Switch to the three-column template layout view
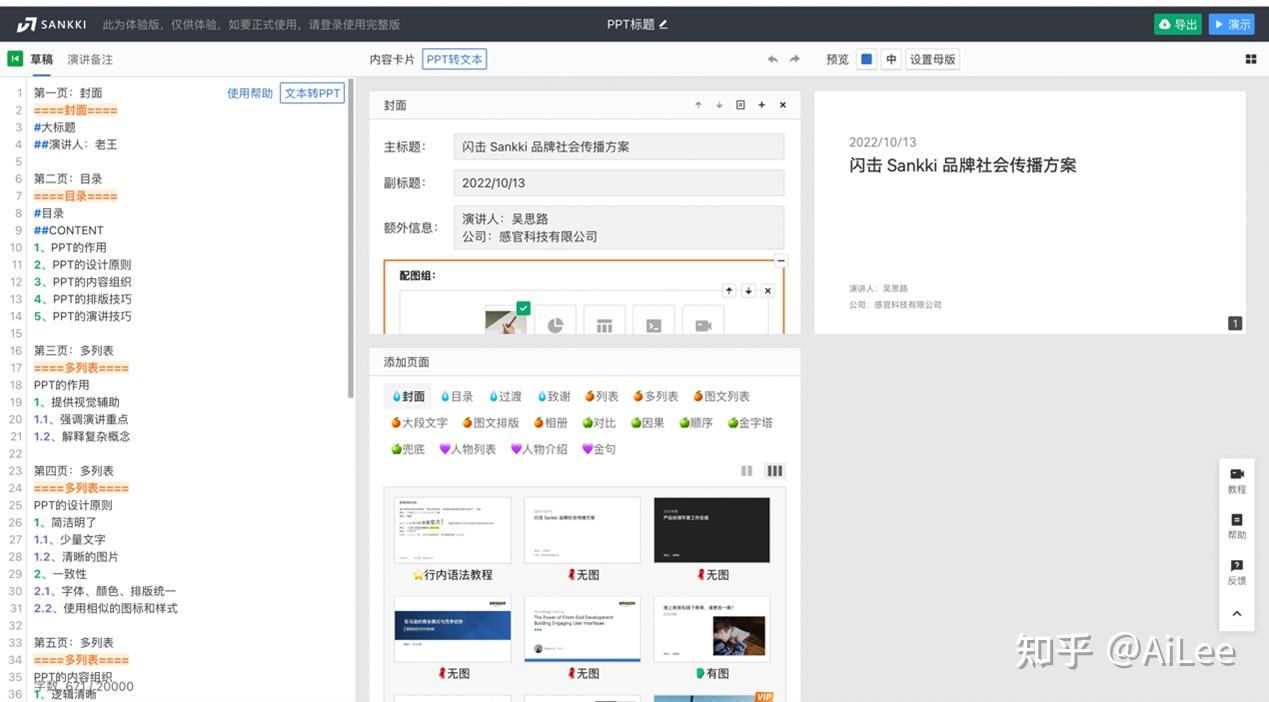 coord(775,471)
